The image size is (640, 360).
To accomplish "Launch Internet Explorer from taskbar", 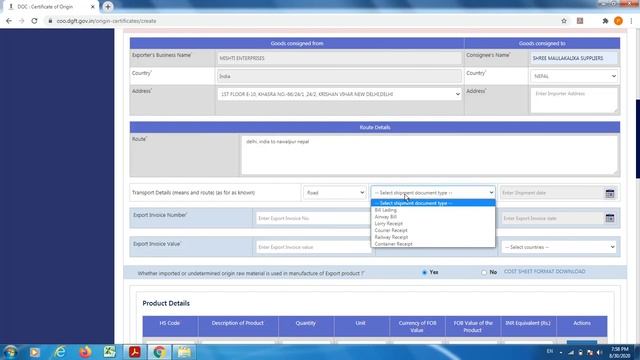I will click(60, 352).
